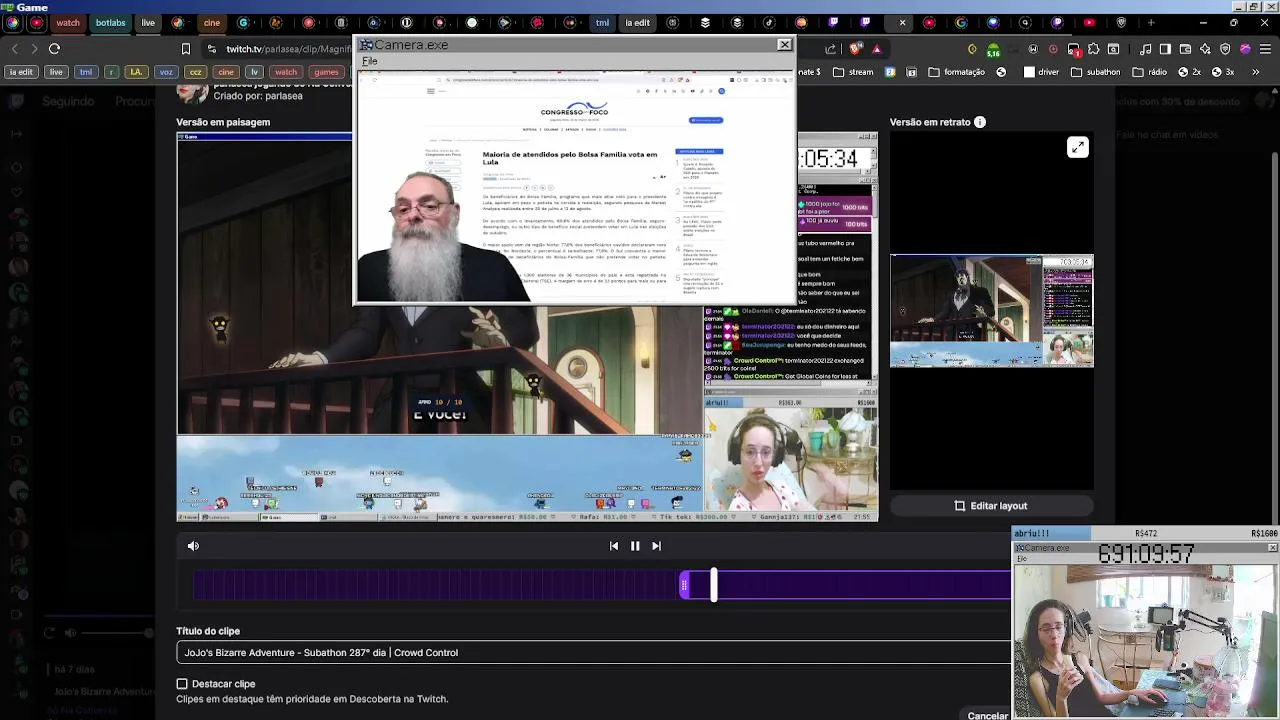Mute the clip with the speaker icon

[x=193, y=546]
